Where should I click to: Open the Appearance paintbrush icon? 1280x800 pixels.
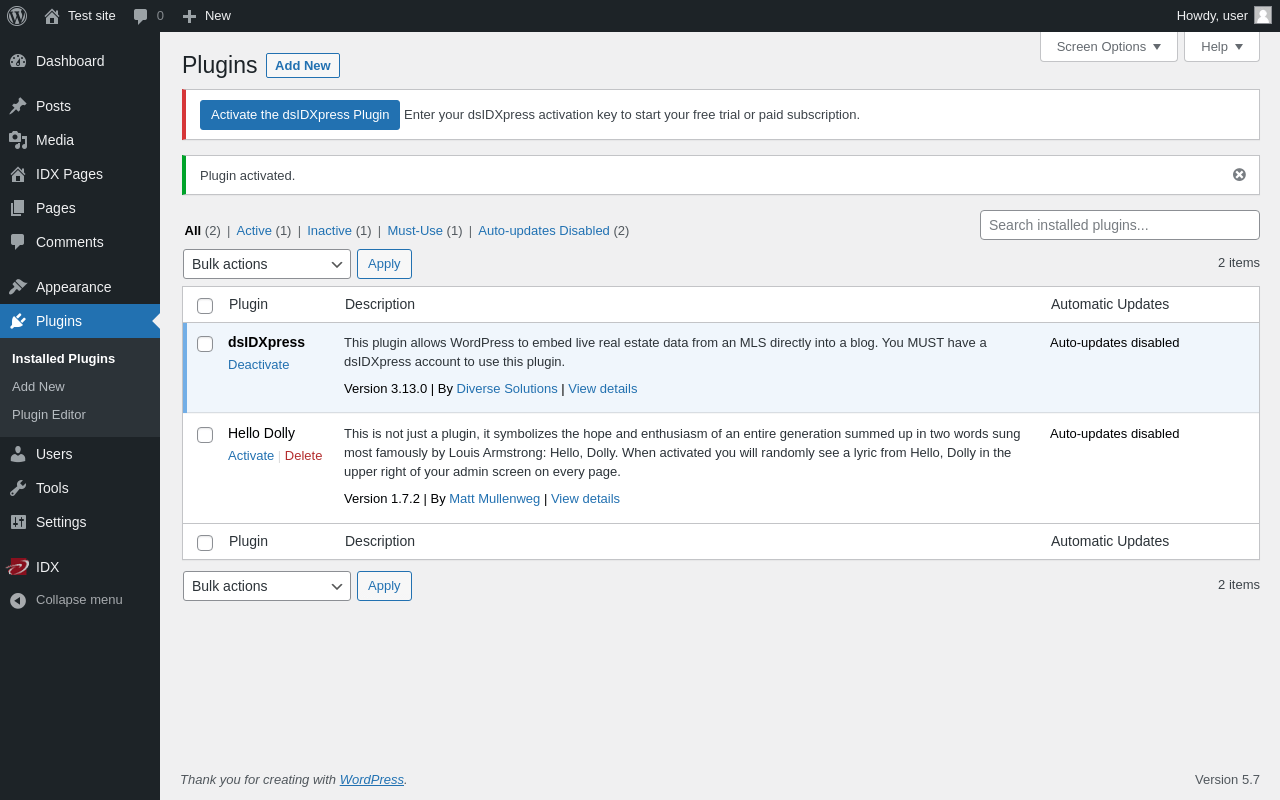(x=18, y=287)
